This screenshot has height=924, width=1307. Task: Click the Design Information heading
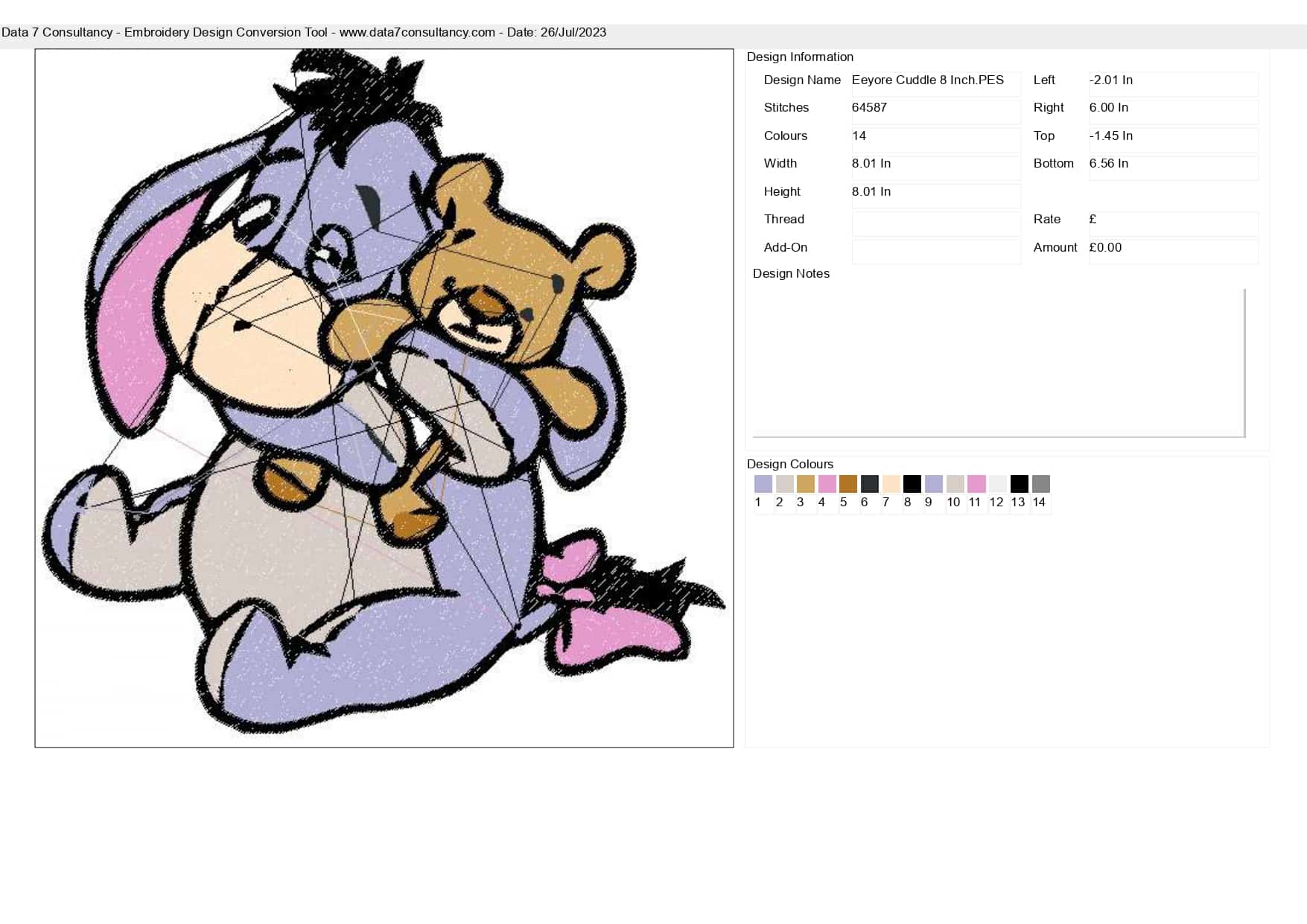800,57
